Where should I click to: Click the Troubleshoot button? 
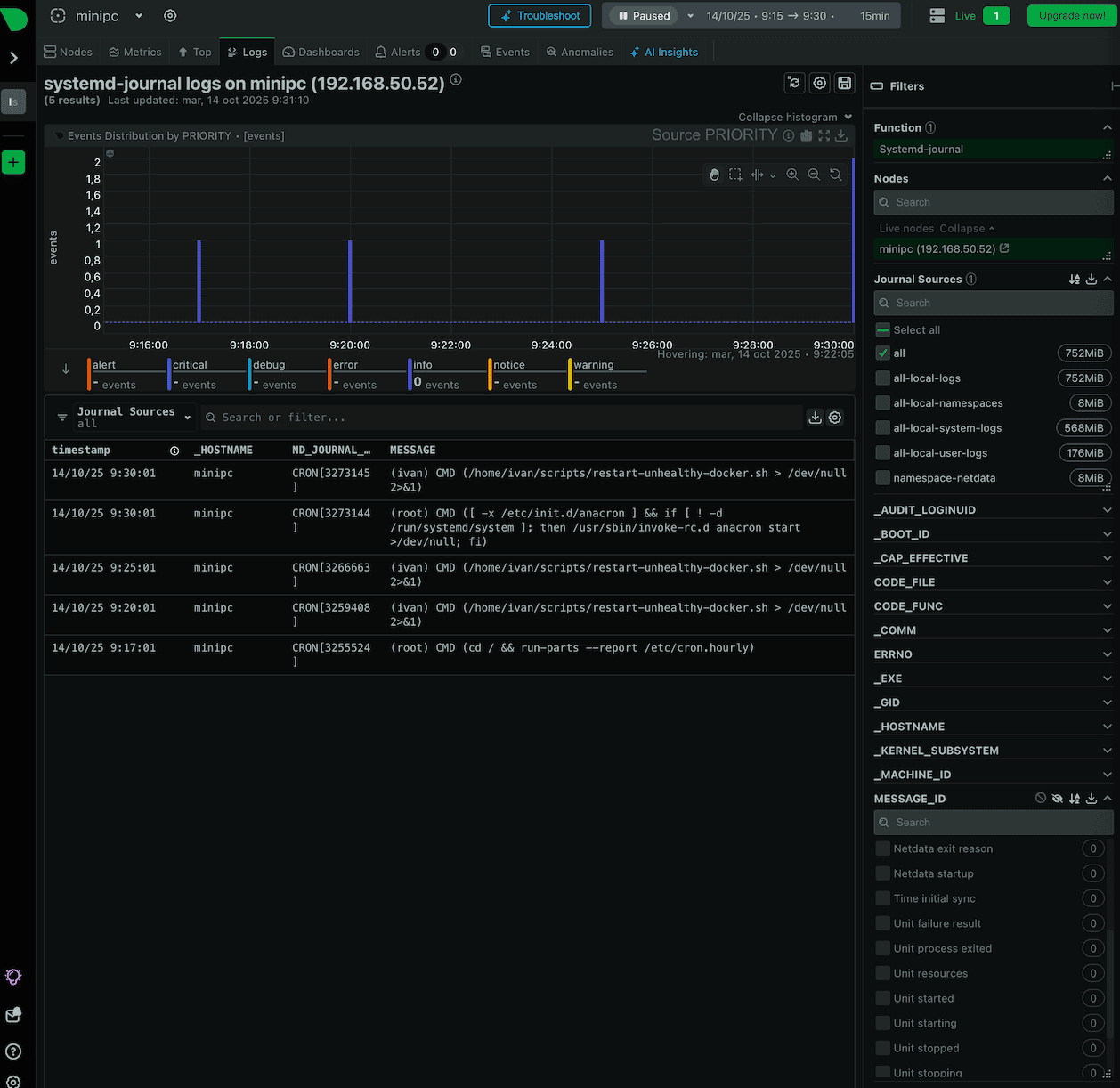click(540, 16)
